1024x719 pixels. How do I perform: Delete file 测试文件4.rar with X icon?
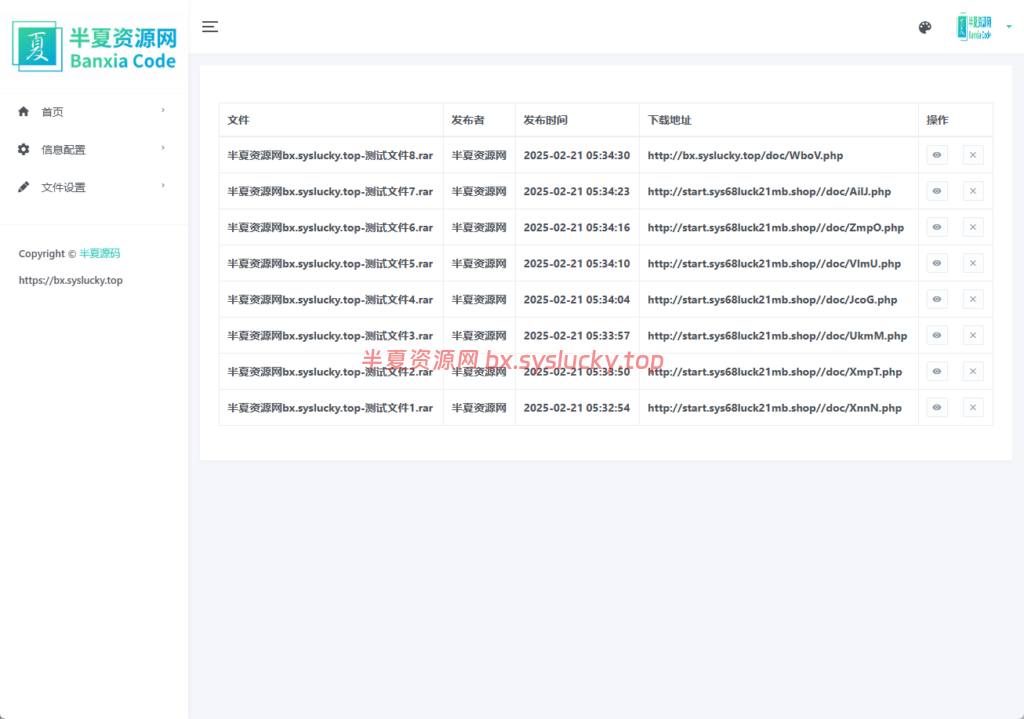(973, 299)
